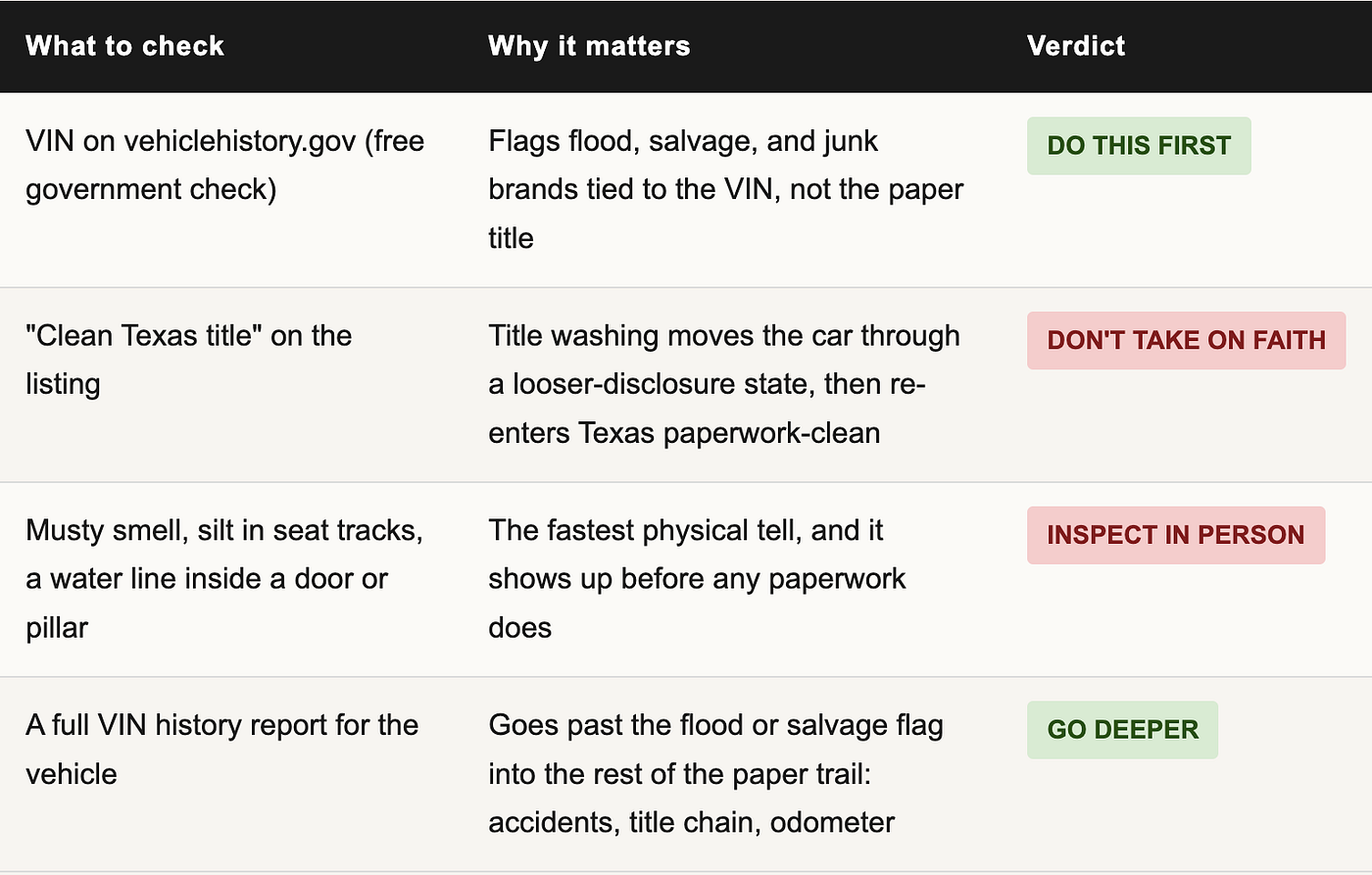The width and height of the screenshot is (1372, 875).
Task: Click the DON'T TAKE ON FAITH badge
Action: [x=1186, y=341]
